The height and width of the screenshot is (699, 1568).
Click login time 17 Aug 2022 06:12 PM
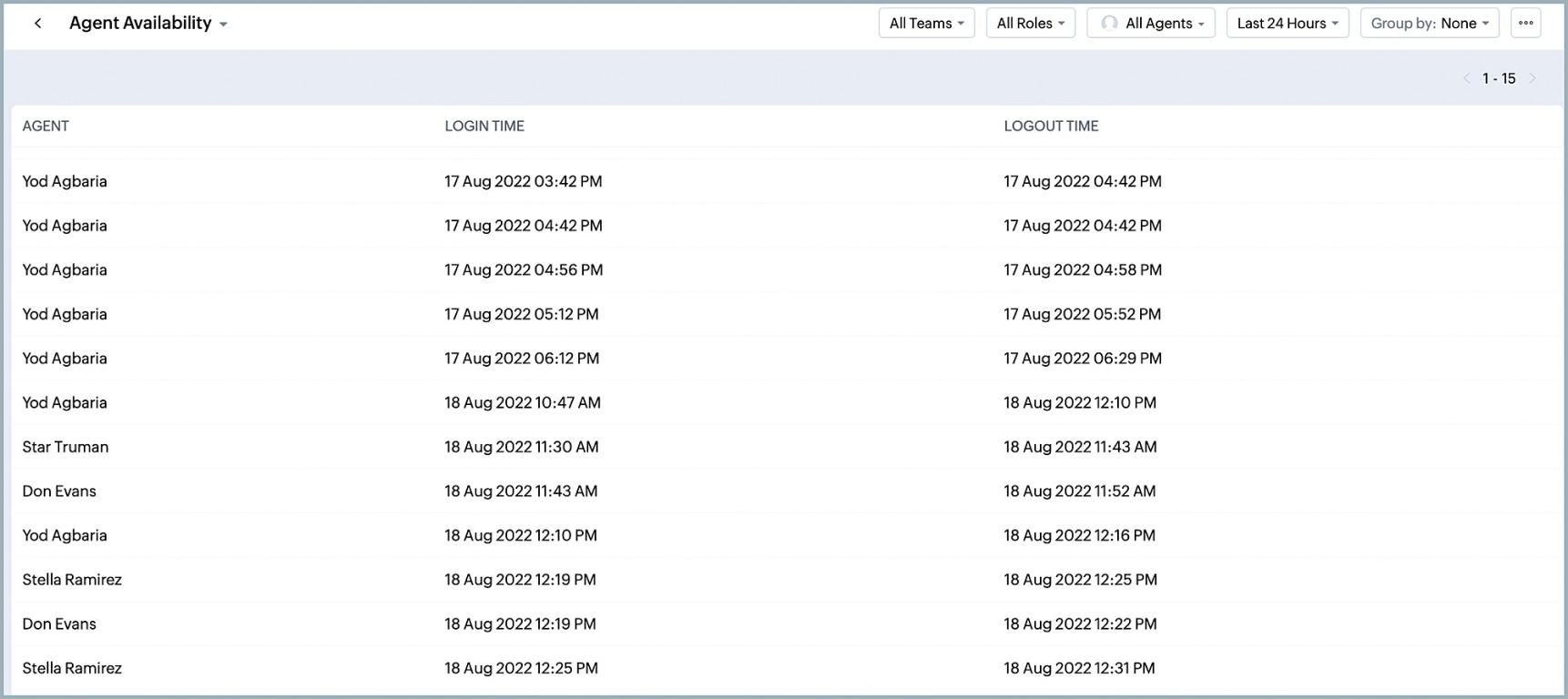pos(522,359)
